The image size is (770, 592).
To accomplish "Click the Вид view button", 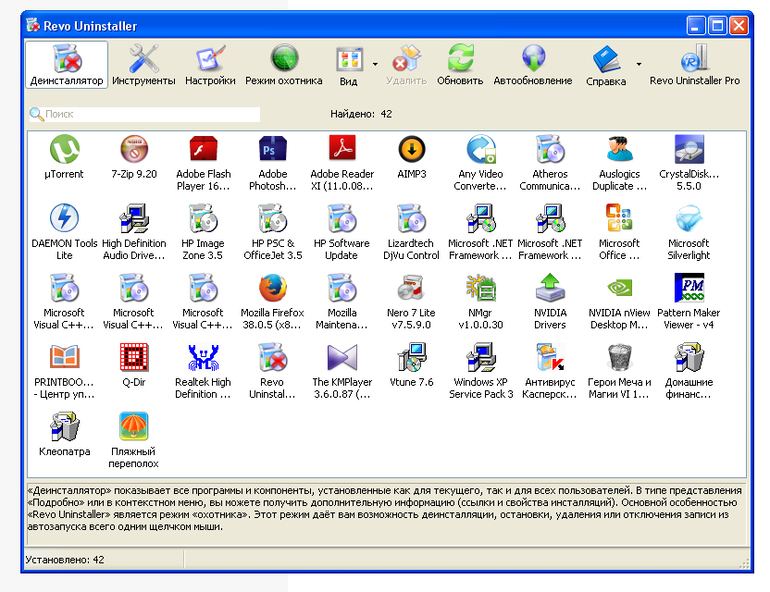I will point(349,65).
